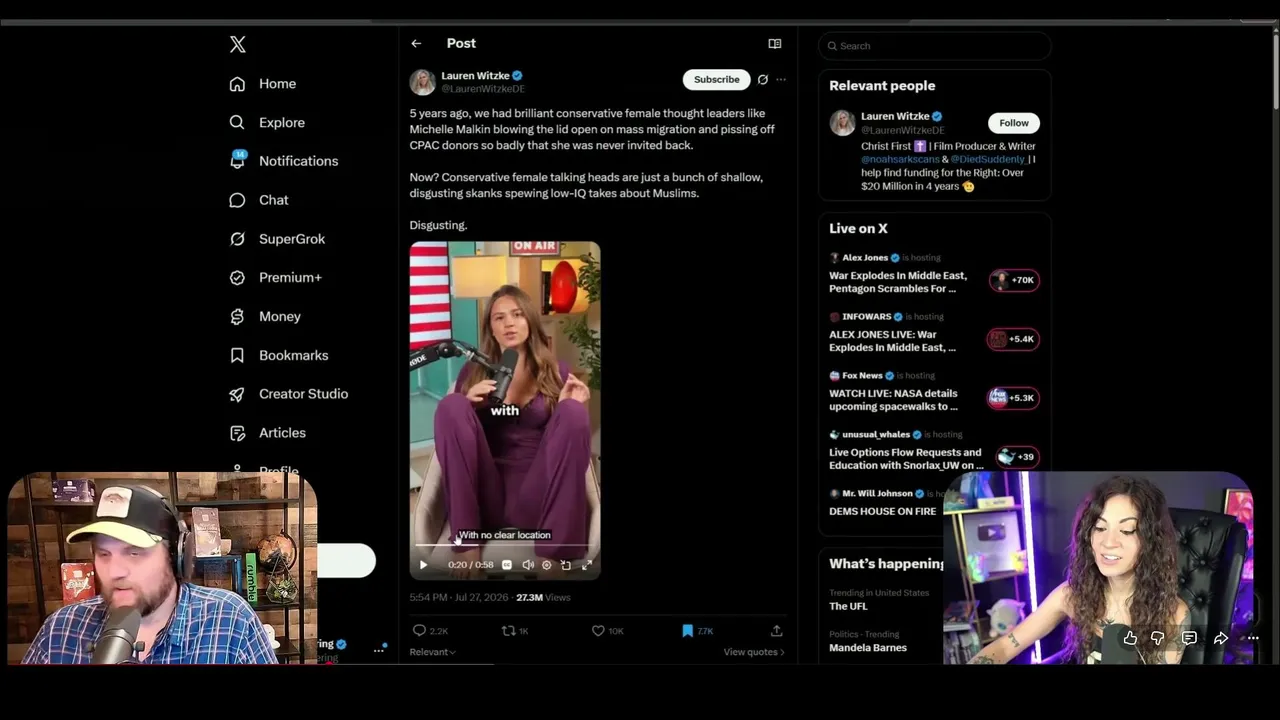Click the 27.3M Views count

[543, 597]
